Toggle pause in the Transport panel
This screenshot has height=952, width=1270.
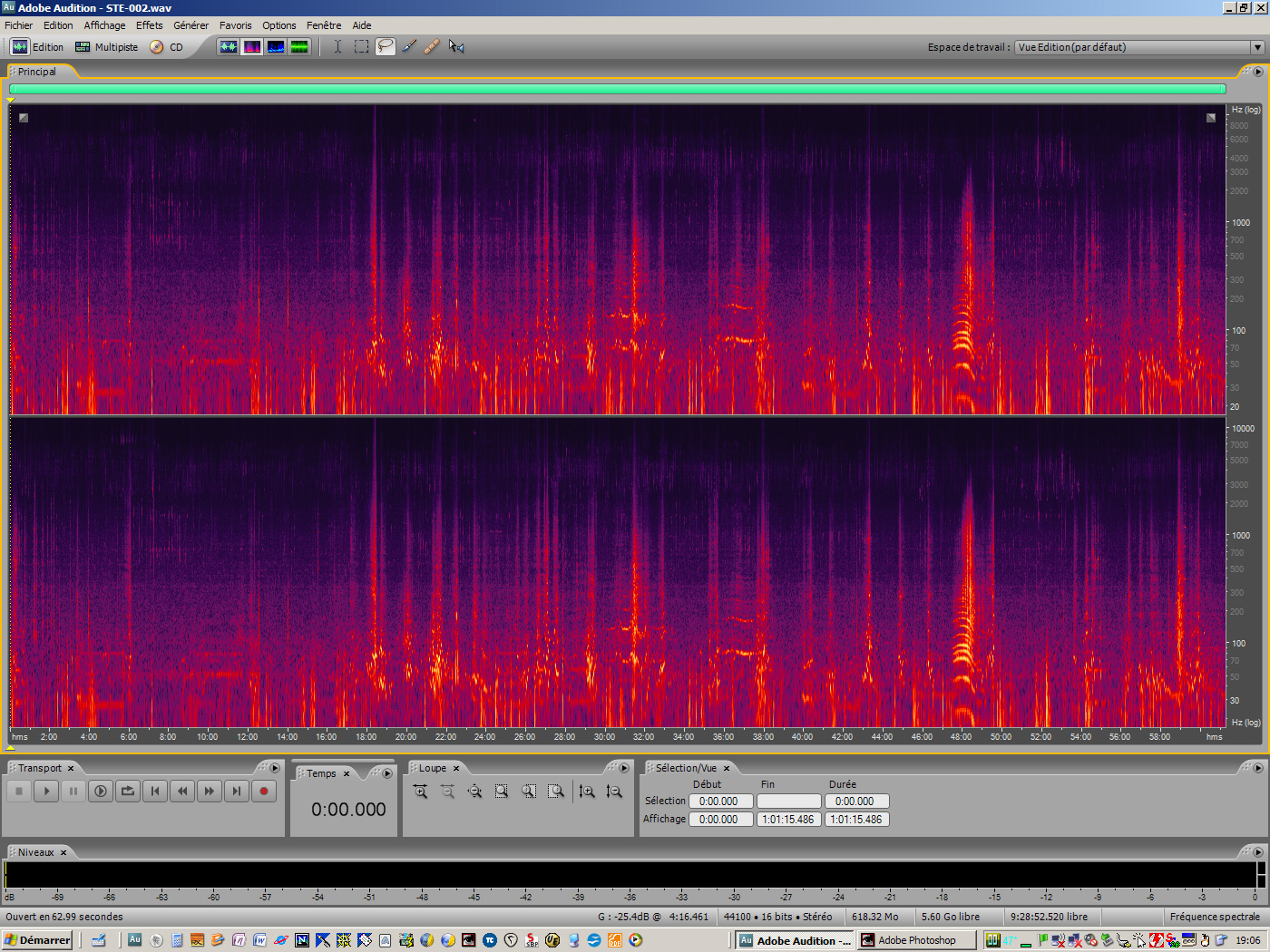click(73, 791)
